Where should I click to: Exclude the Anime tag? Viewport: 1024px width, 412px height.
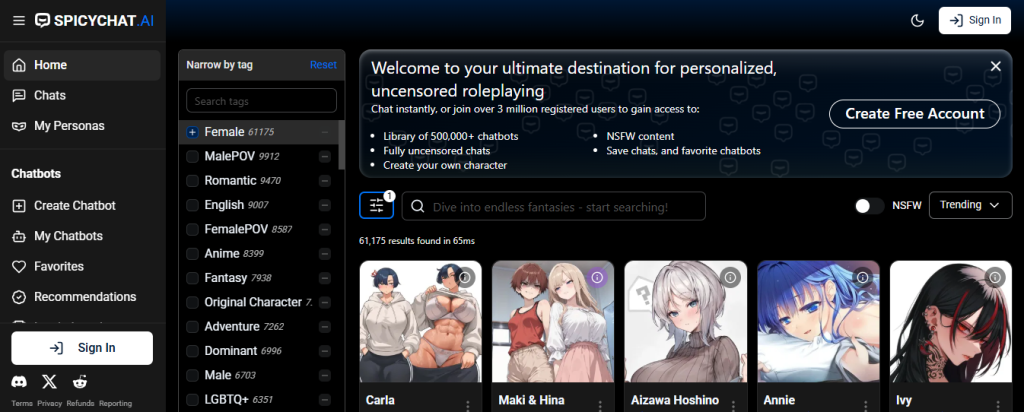(325, 253)
